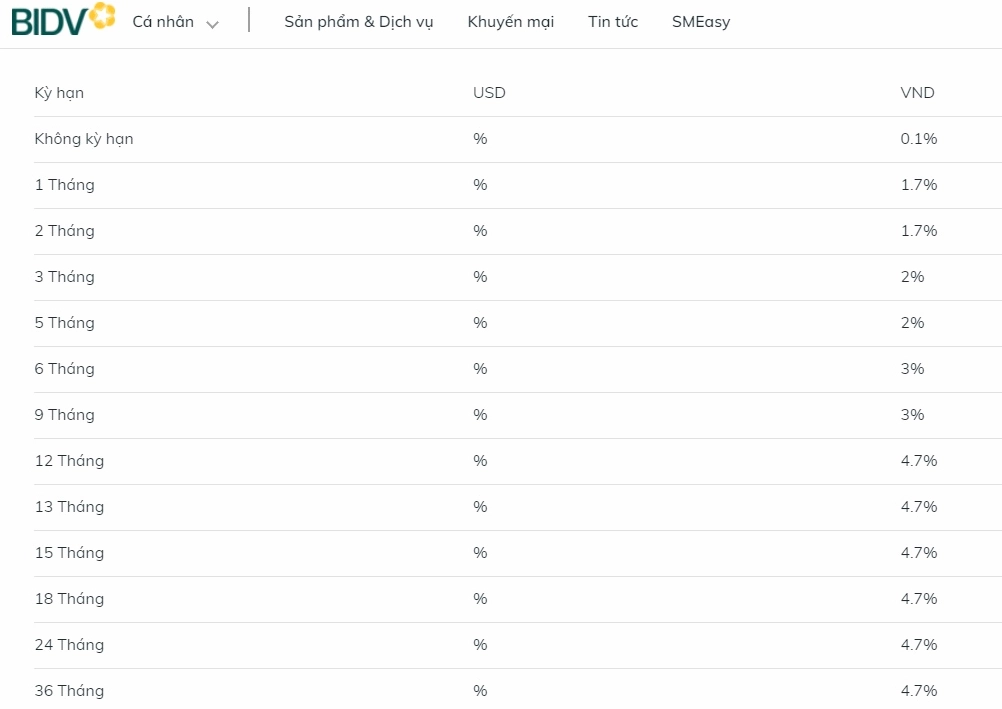Select the 3 Tháng term label
This screenshot has height=709, width=1002.
click(64, 277)
